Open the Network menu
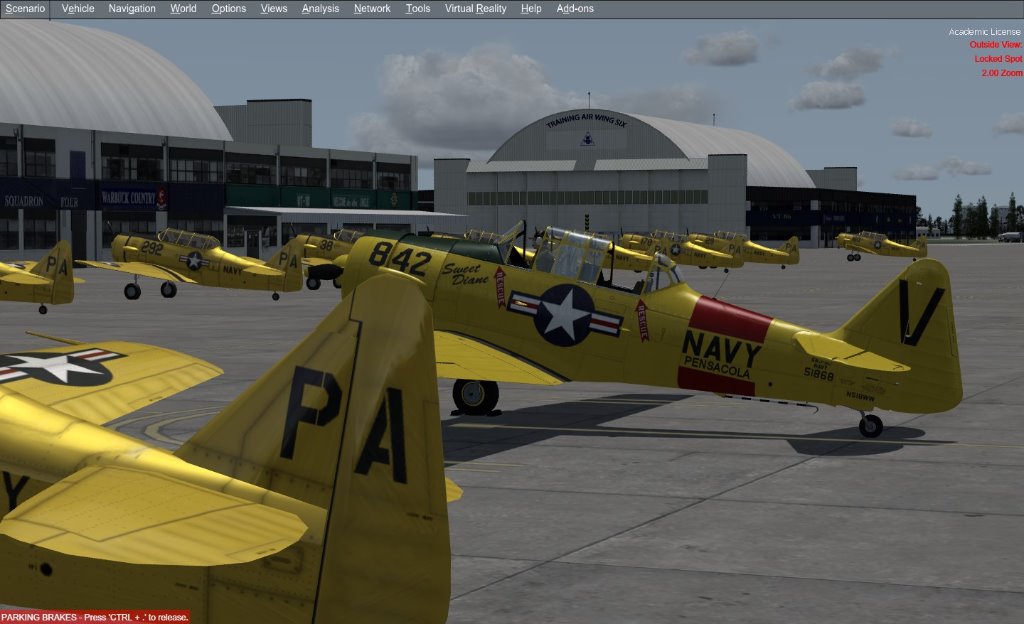Screen dimensions: 1024x624 coord(372,8)
